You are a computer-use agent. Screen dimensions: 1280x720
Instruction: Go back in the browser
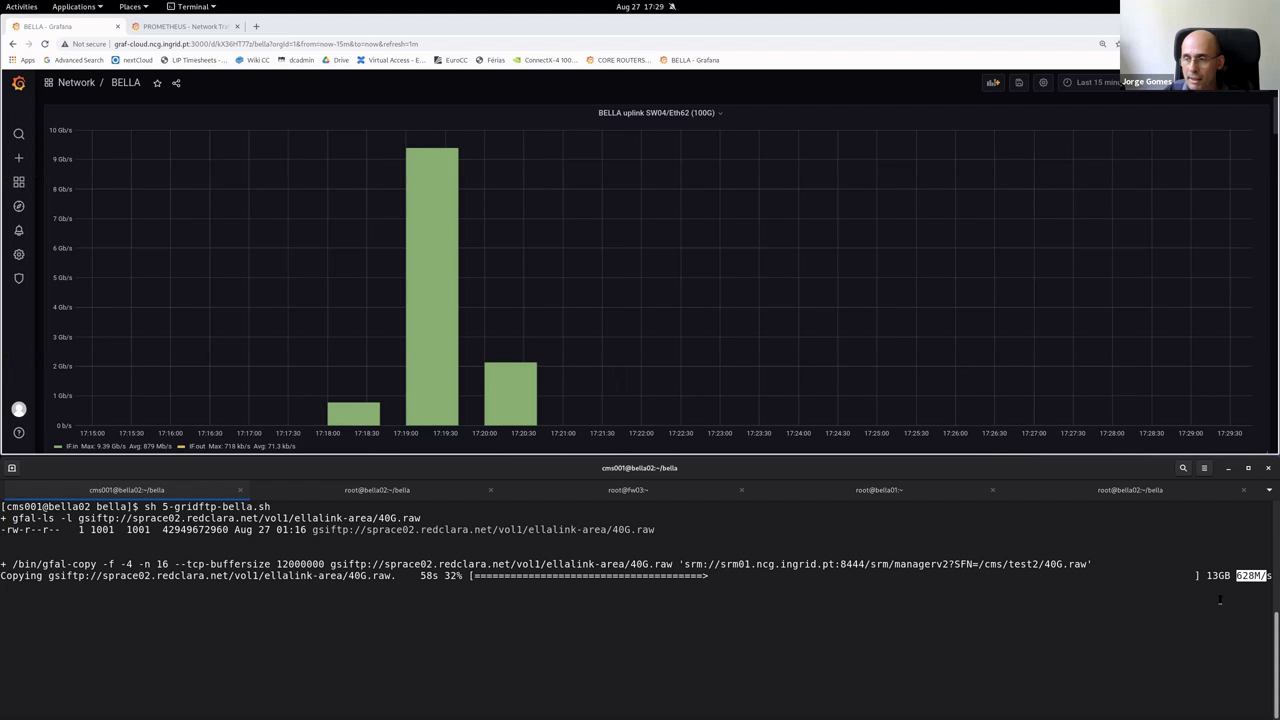click(x=12, y=44)
